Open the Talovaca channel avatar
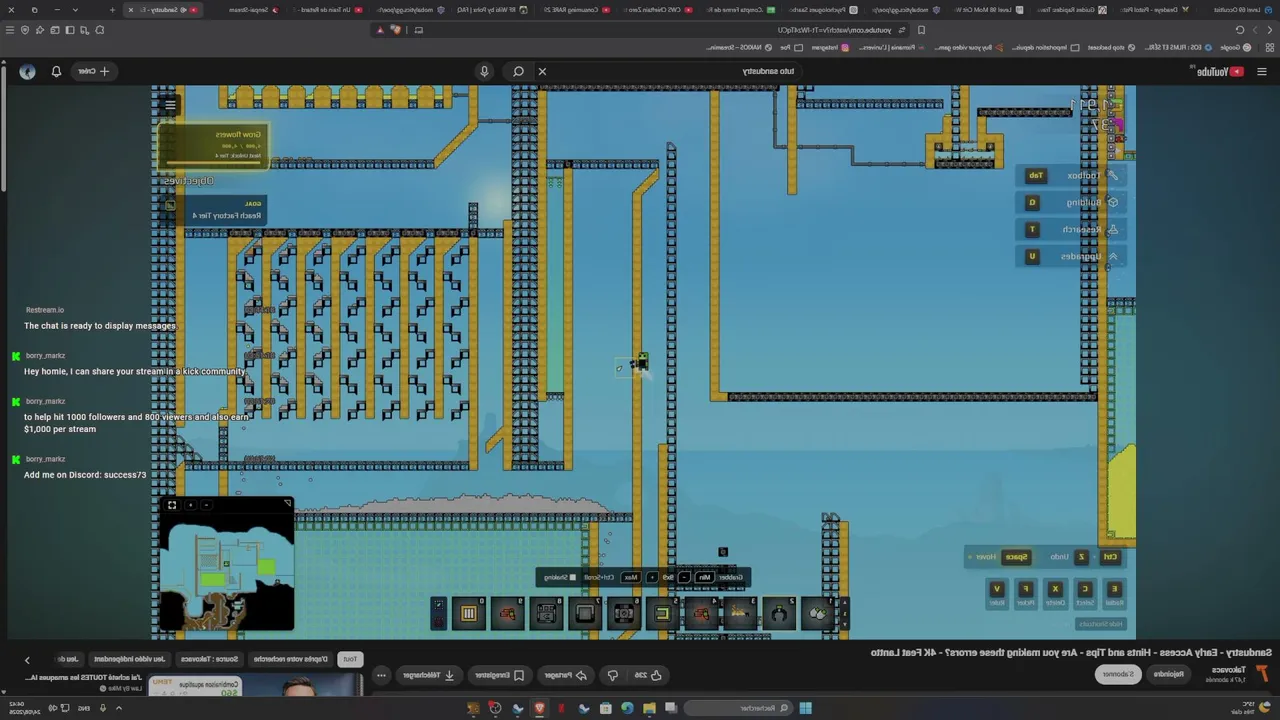The image size is (1280, 720). pyautogui.click(x=1262, y=674)
